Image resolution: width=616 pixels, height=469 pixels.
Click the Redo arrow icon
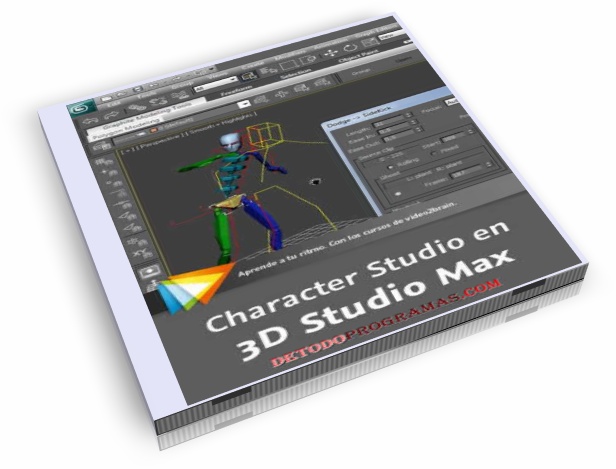111,115
